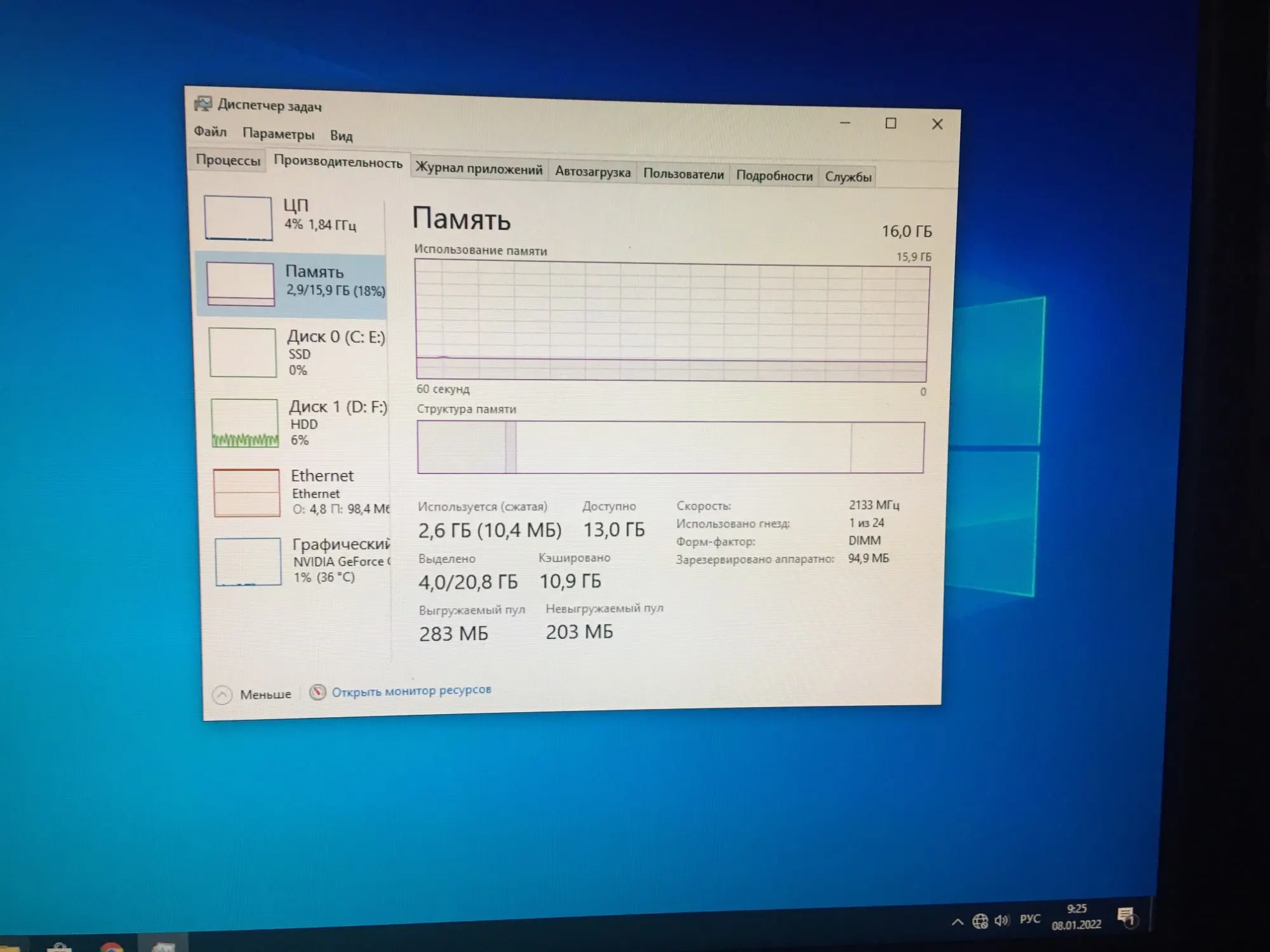Select the NVIDIA GeForce GPU graph thumbnail

[248, 562]
